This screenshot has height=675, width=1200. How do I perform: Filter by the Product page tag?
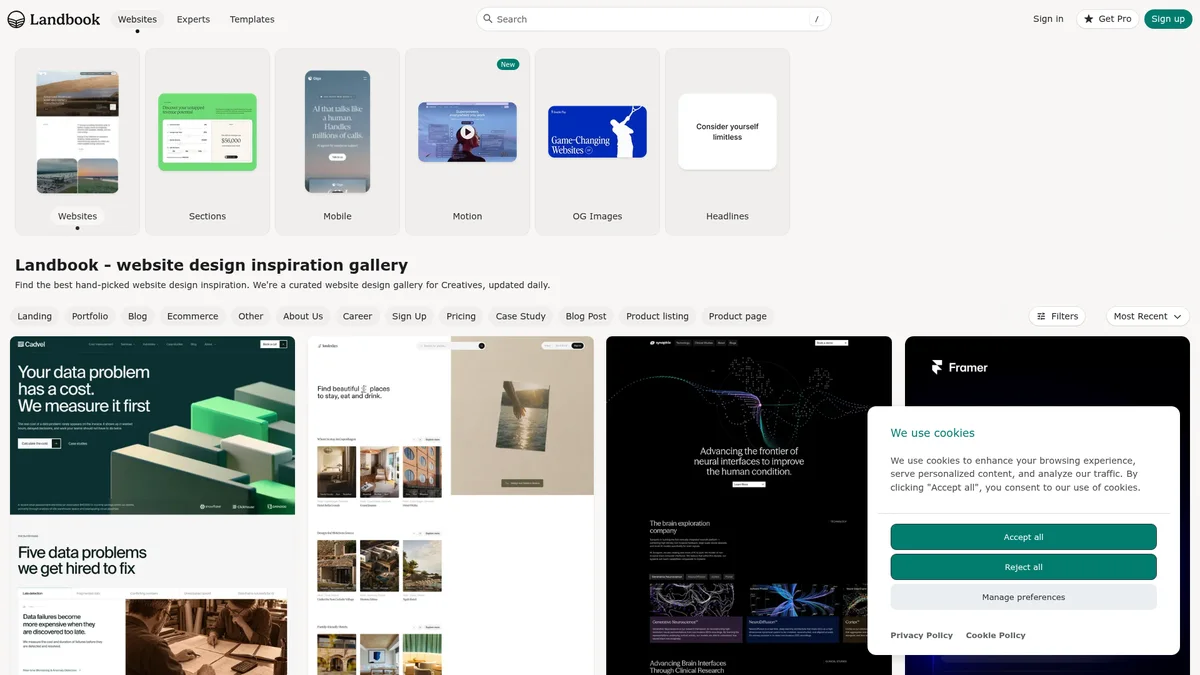(x=738, y=316)
